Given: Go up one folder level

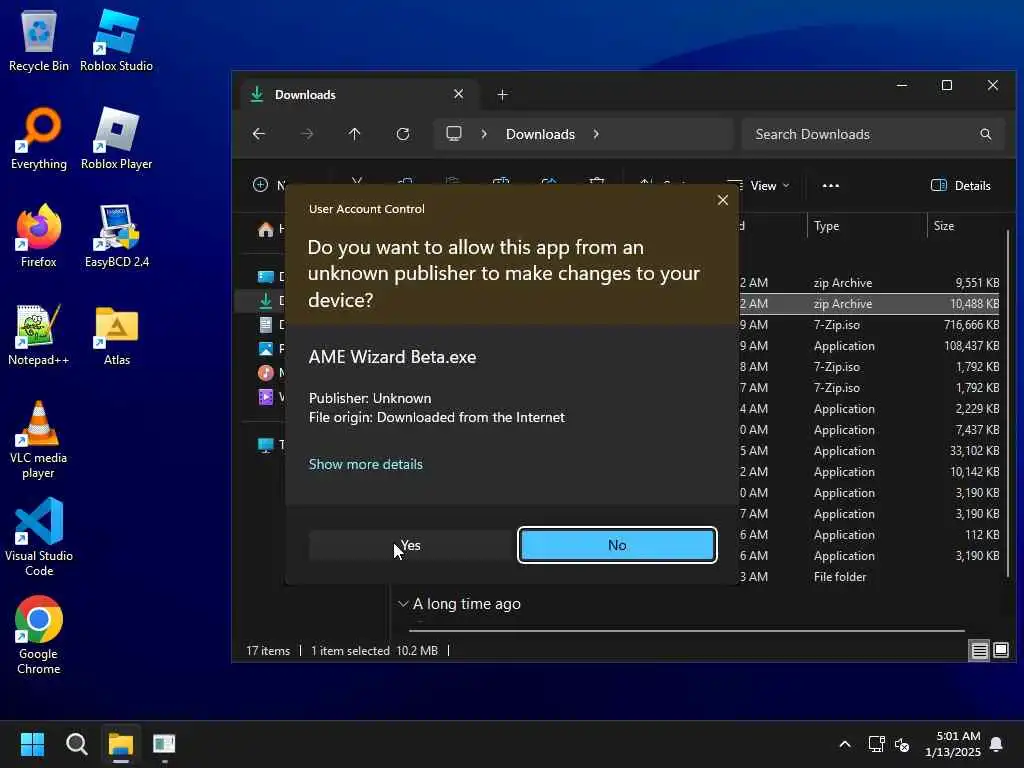Looking at the screenshot, I should click(354, 134).
